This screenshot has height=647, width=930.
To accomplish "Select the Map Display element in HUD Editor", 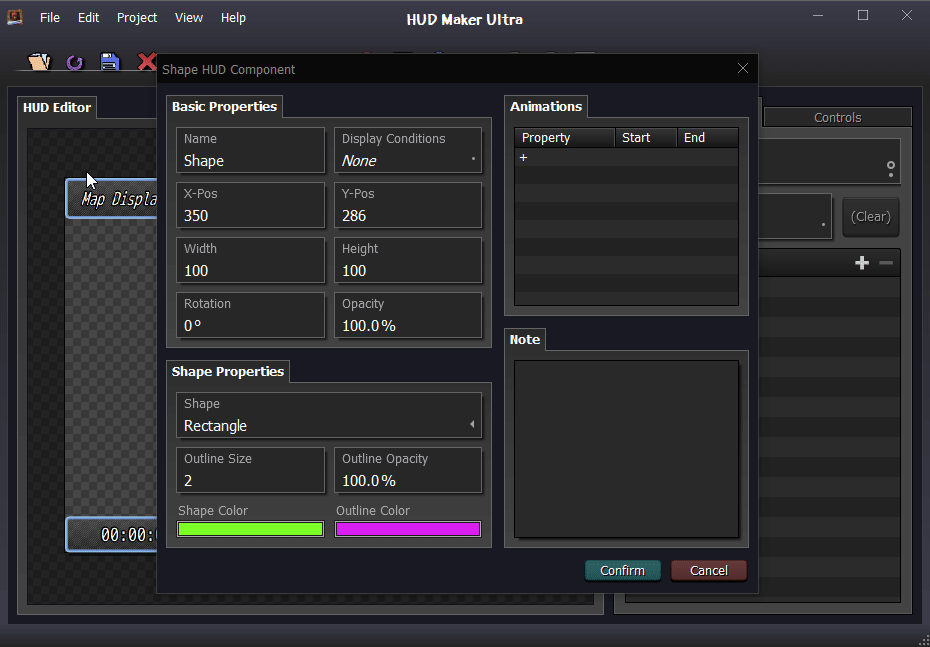I will tap(112, 199).
